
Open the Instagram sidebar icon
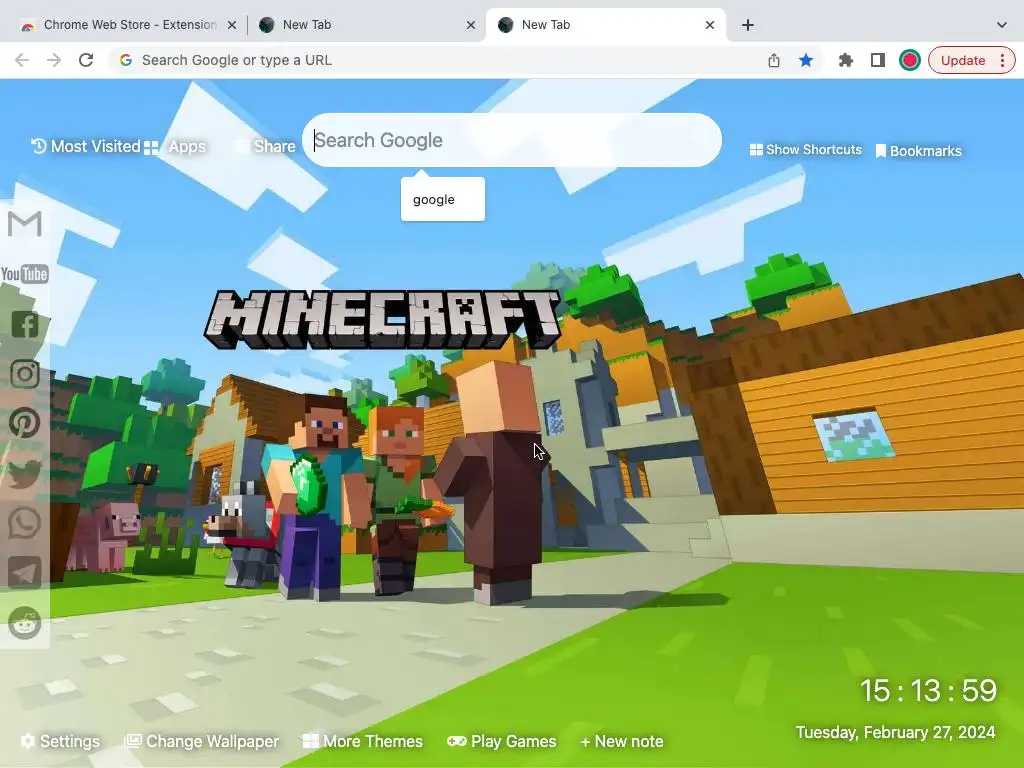pyautogui.click(x=25, y=374)
